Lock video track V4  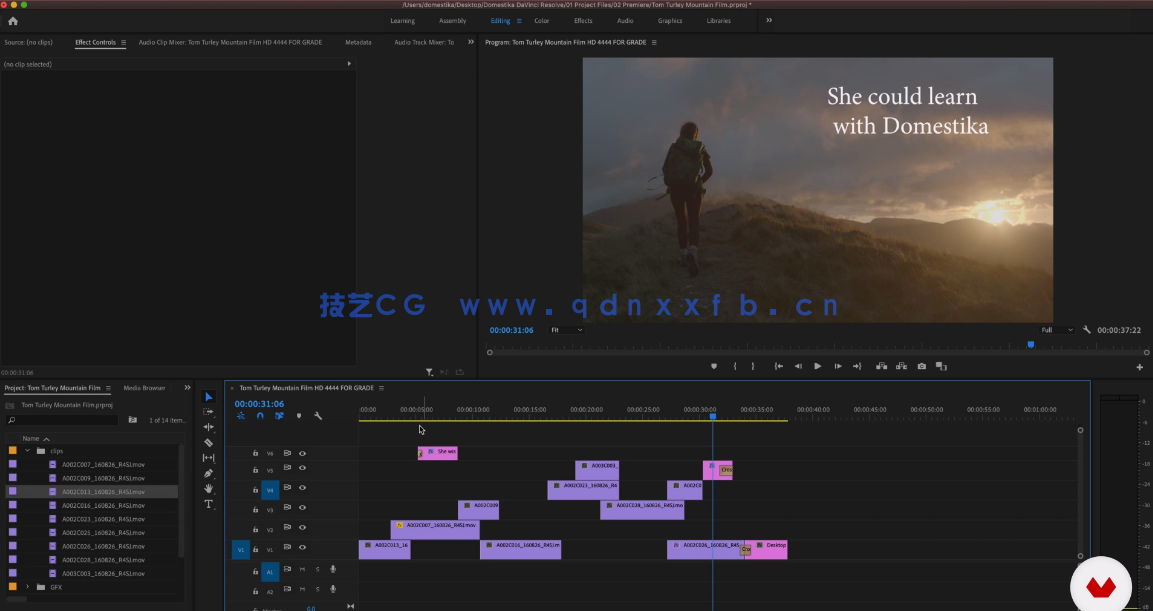(255, 488)
